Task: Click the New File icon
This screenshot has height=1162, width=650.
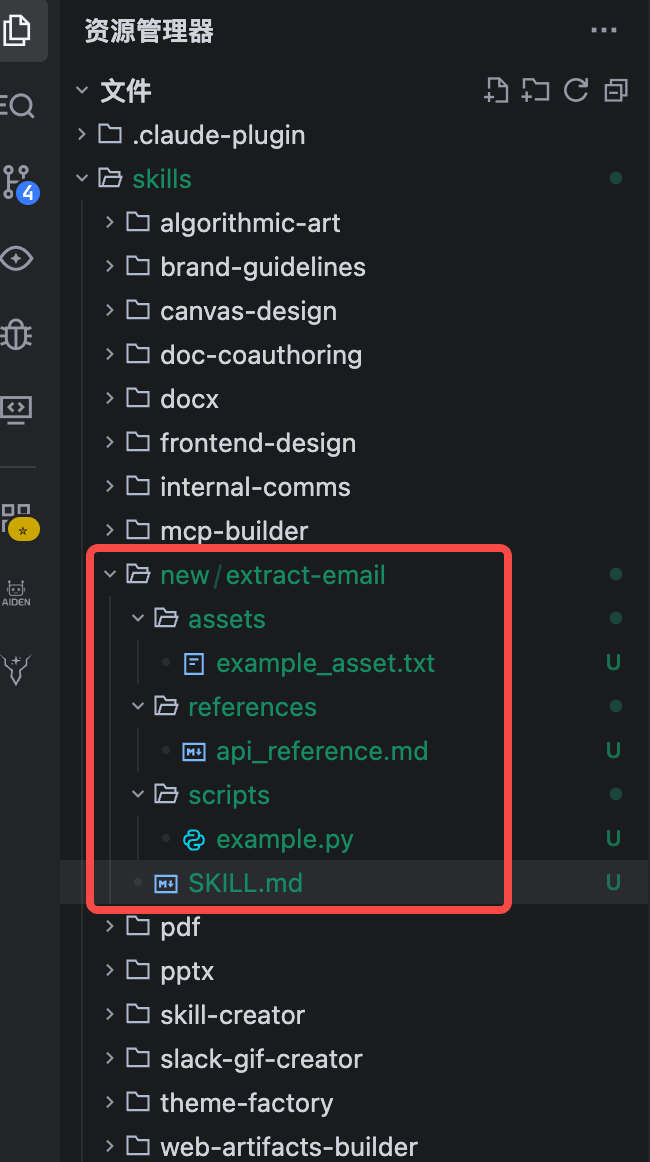Action: pyautogui.click(x=496, y=91)
